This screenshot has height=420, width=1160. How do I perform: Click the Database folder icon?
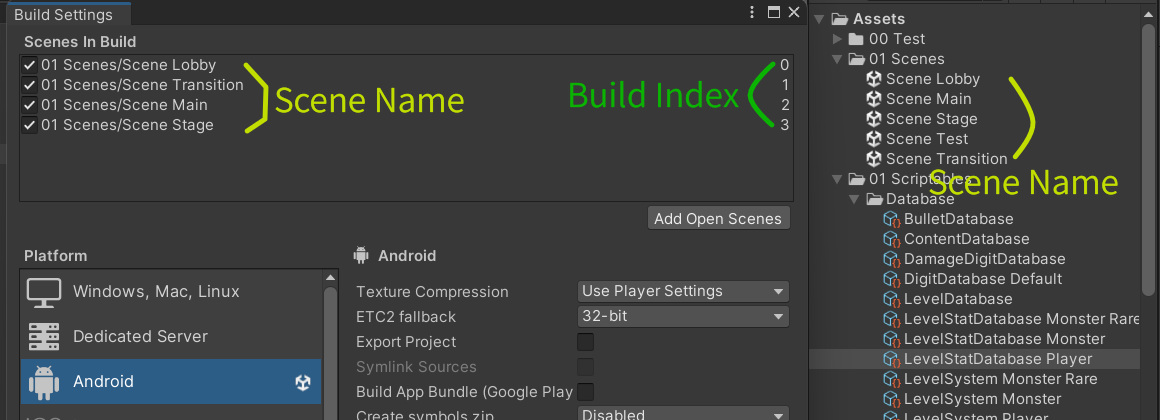pyautogui.click(x=874, y=198)
